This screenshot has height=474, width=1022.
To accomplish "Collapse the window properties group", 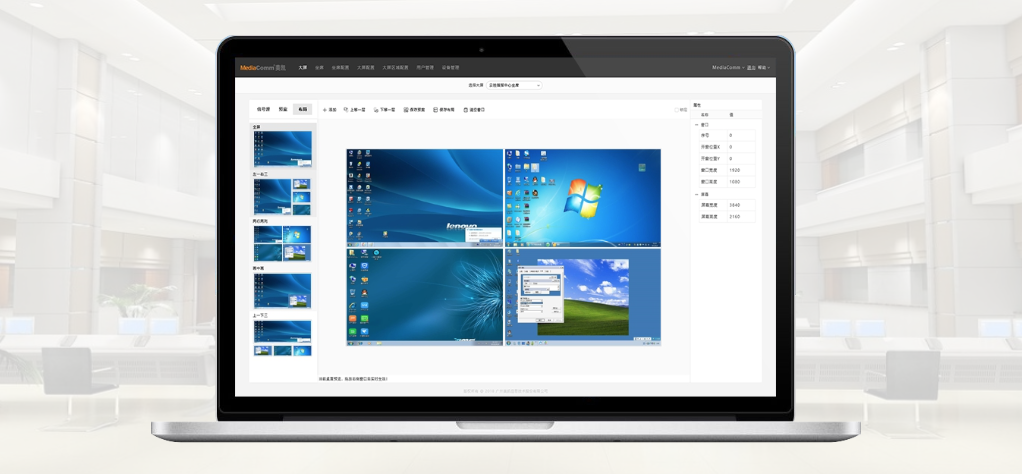I will (x=697, y=125).
